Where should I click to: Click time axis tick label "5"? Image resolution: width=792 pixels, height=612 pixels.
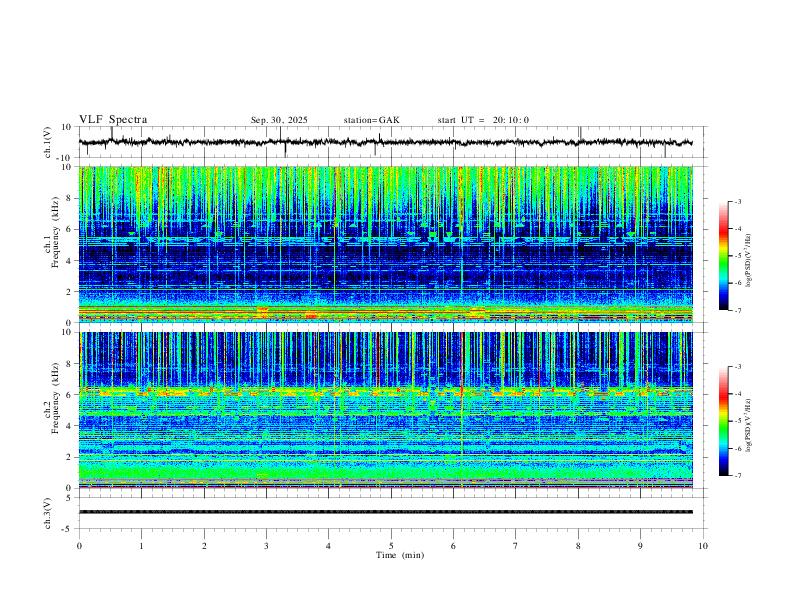tap(391, 546)
